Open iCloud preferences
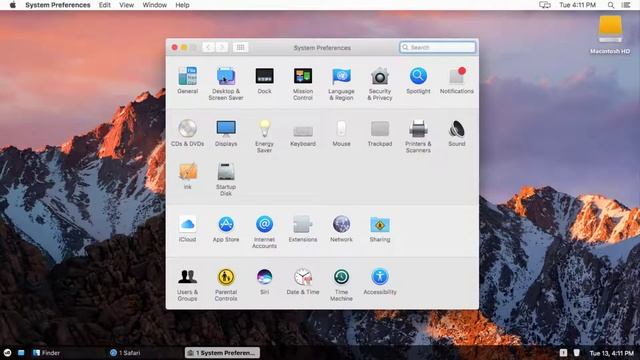 (188, 229)
